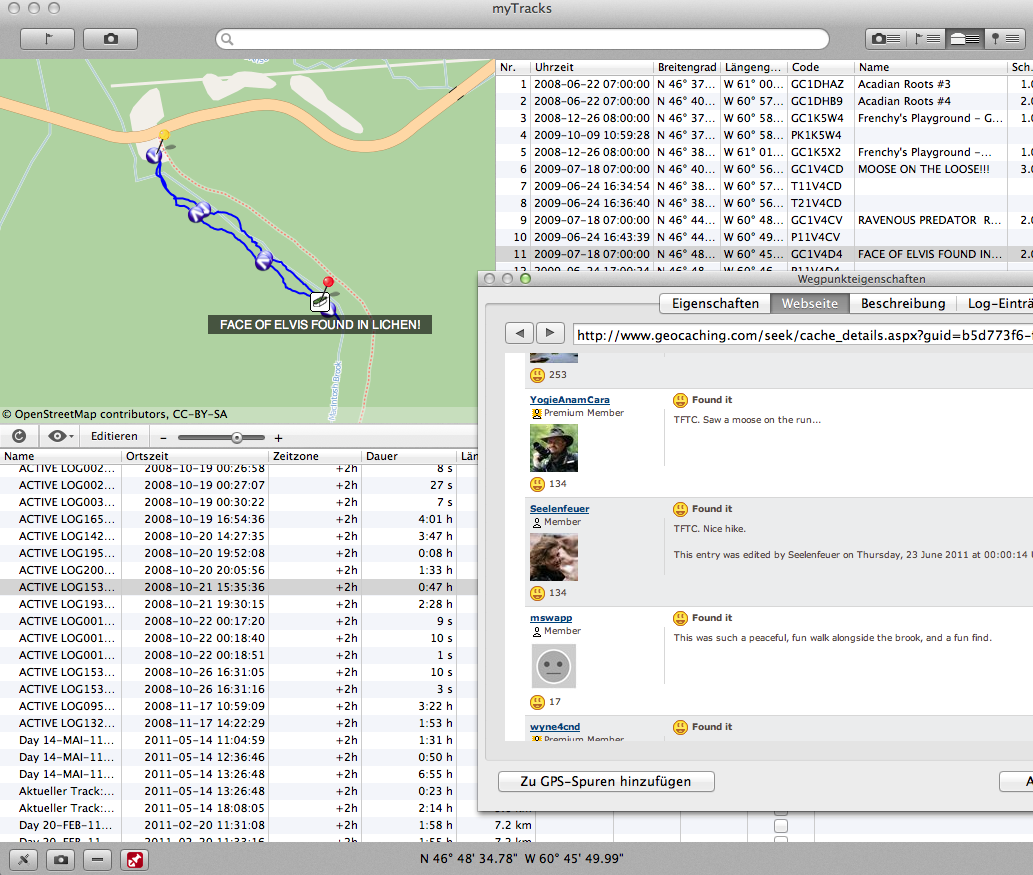The image size is (1033, 875).
Task: Click the Premium Member badge under YogieAnamCara
Action: point(536,413)
